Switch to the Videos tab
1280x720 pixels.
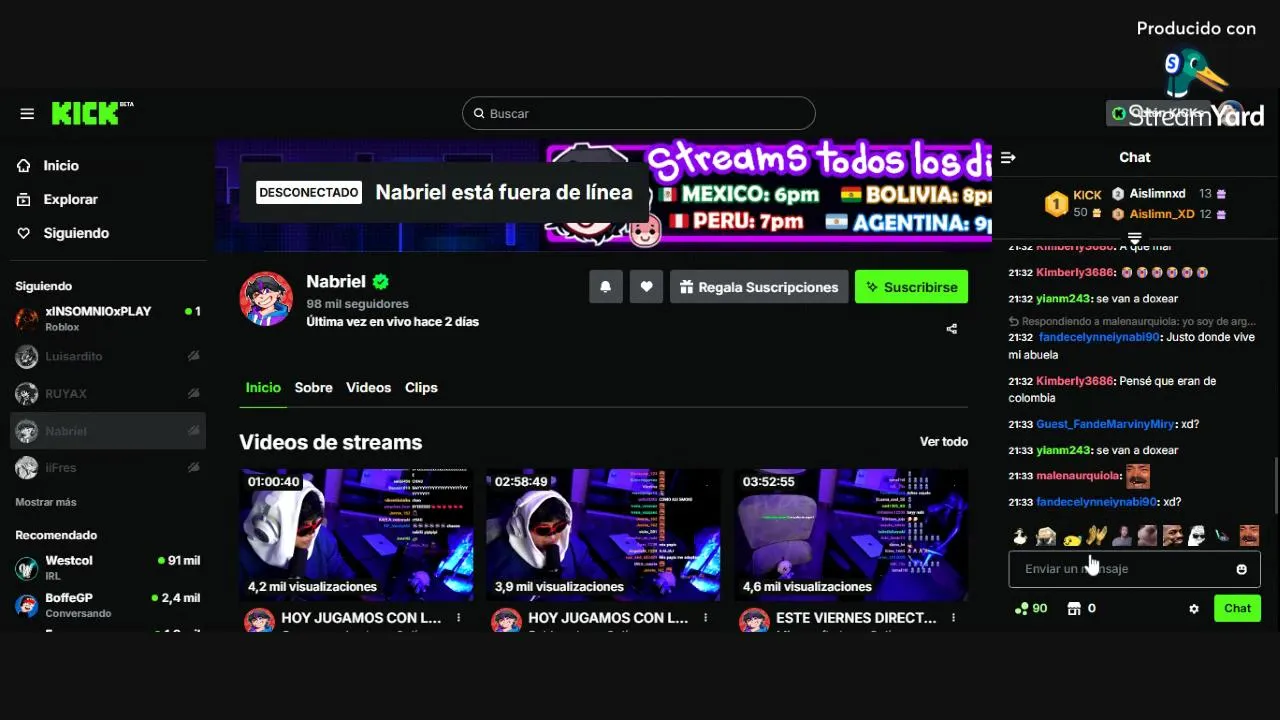tap(368, 387)
